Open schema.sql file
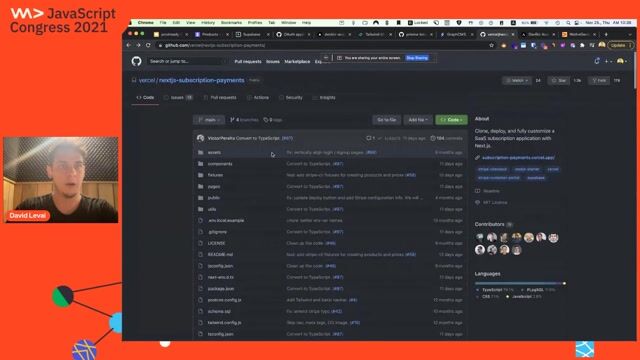Image resolution: width=640 pixels, height=360 pixels. click(x=219, y=311)
